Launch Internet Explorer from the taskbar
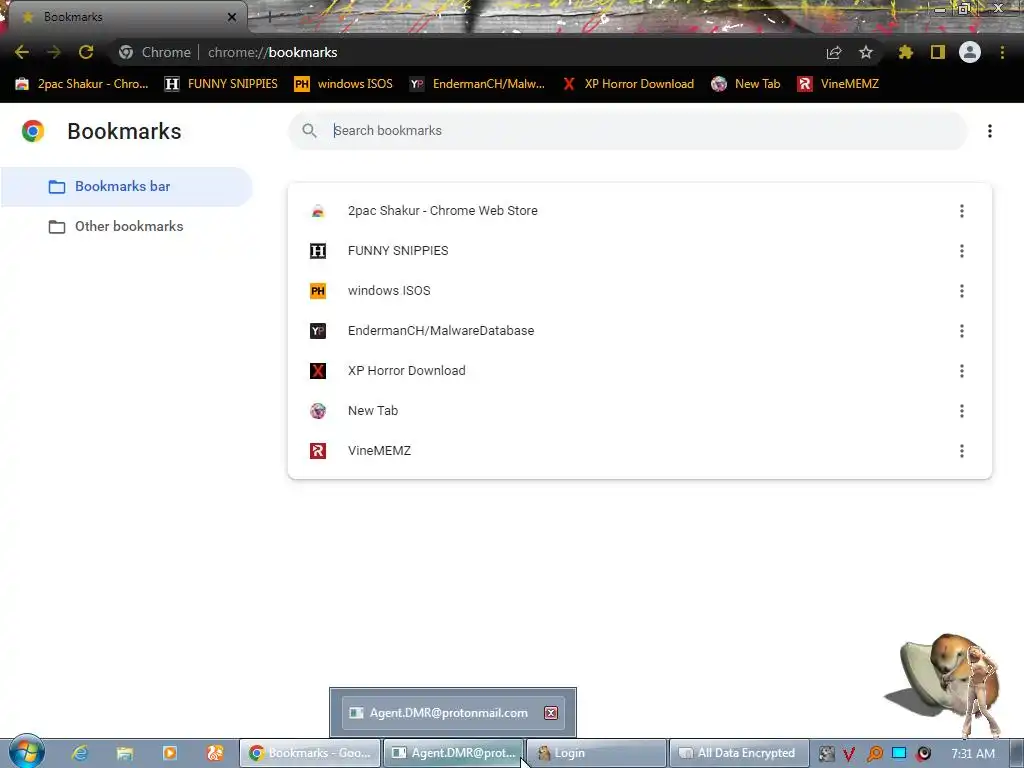1024x768 pixels. (x=80, y=753)
